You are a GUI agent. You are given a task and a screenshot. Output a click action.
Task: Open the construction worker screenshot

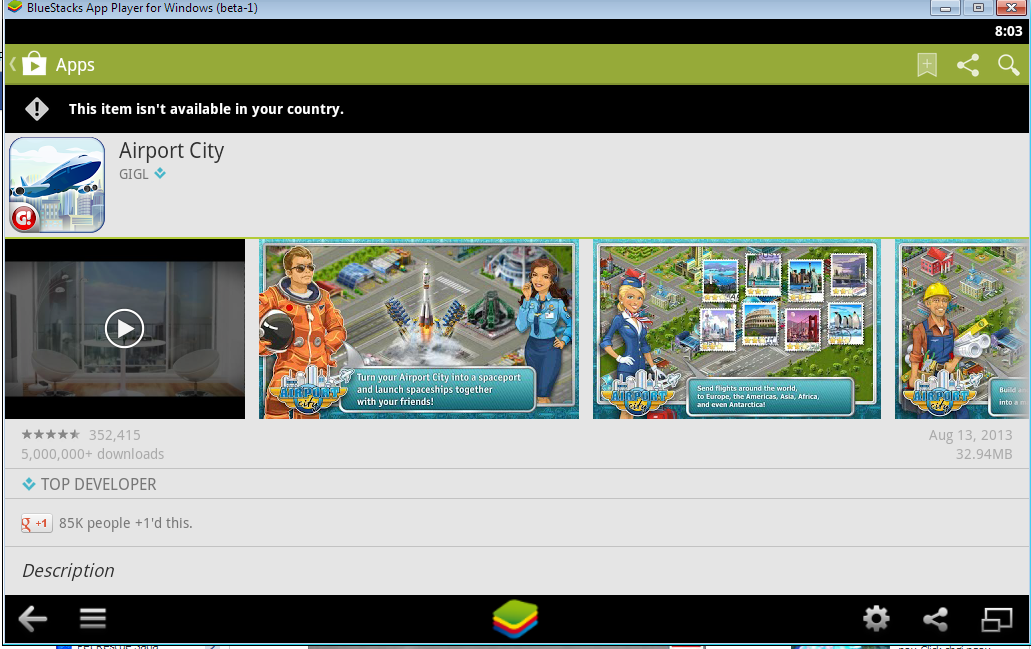click(961, 329)
